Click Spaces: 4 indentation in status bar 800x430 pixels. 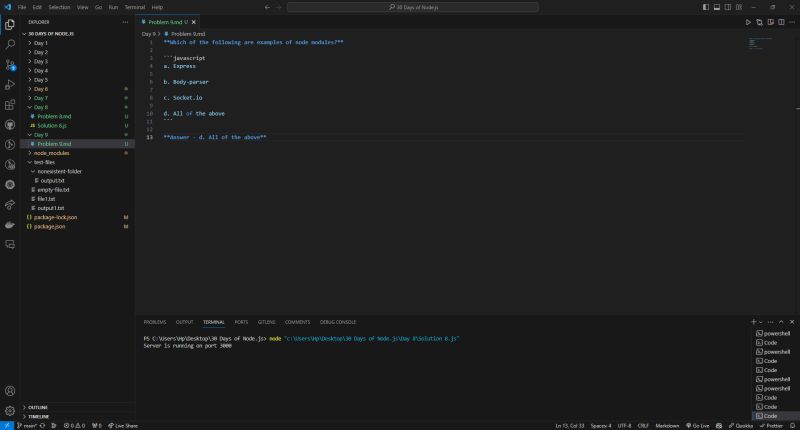tap(601, 425)
